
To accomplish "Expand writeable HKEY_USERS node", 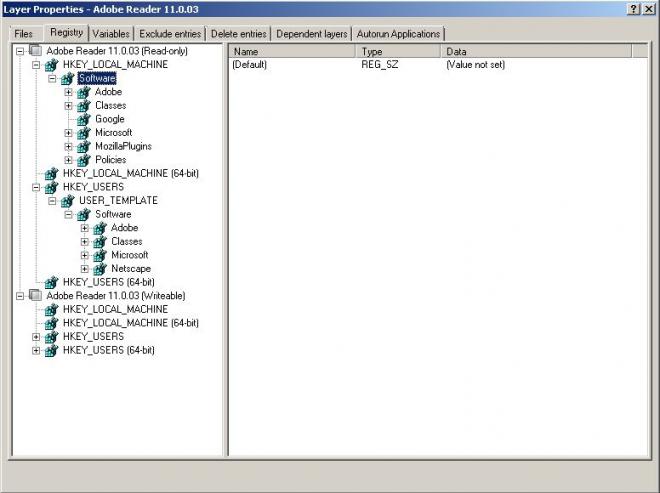I will click(x=36, y=337).
